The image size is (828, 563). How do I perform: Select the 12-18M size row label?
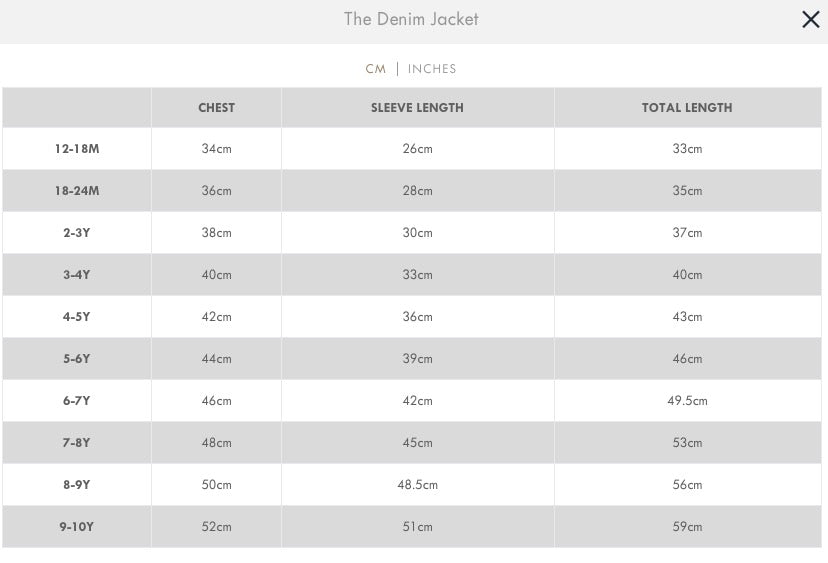pyautogui.click(x=77, y=149)
